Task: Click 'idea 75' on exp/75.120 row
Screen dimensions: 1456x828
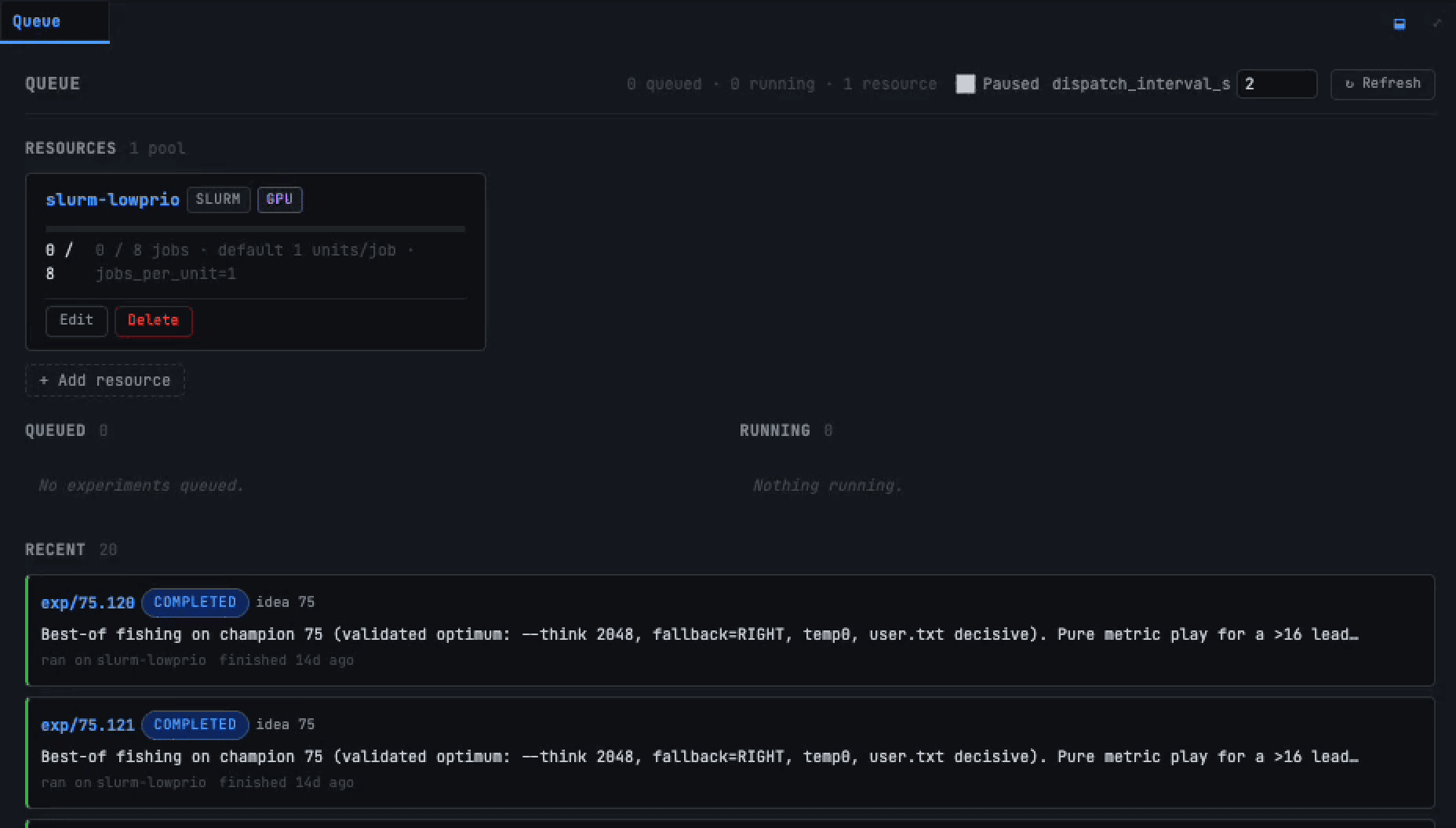Action: (286, 602)
